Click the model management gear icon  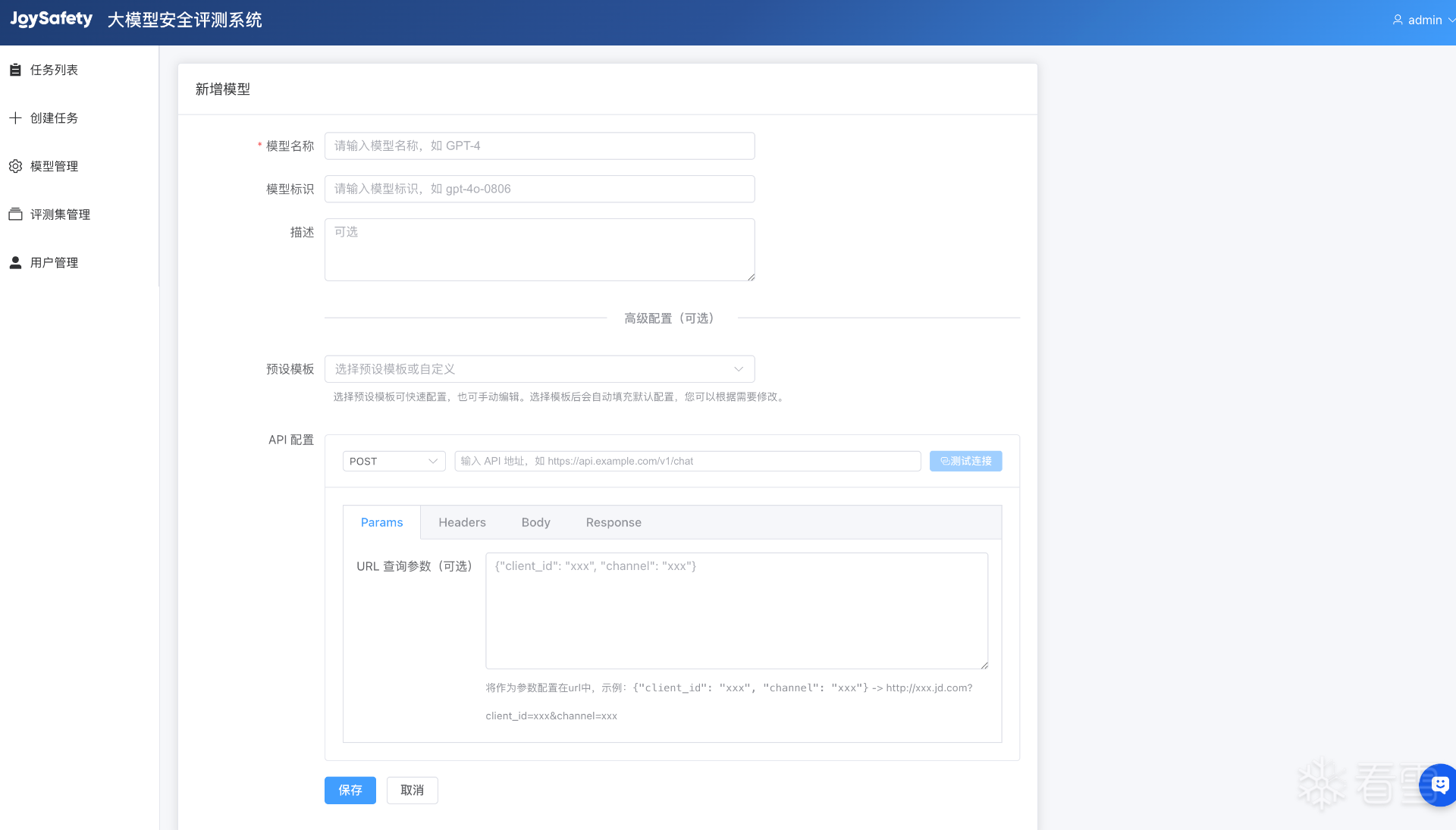[15, 166]
